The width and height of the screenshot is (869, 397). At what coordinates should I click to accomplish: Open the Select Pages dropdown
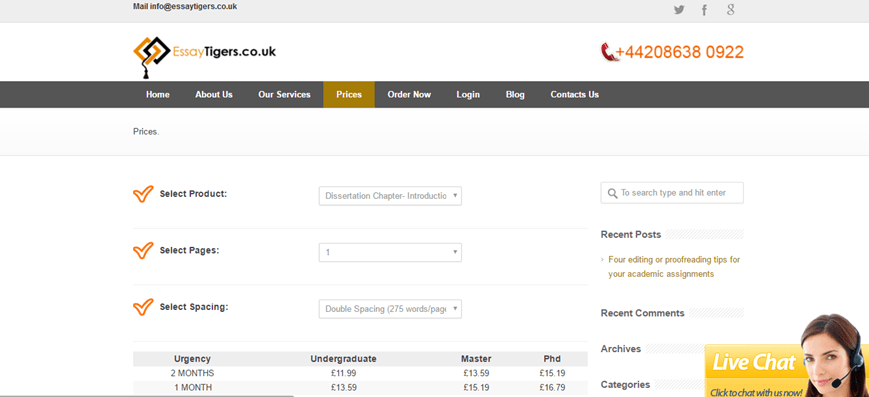390,252
